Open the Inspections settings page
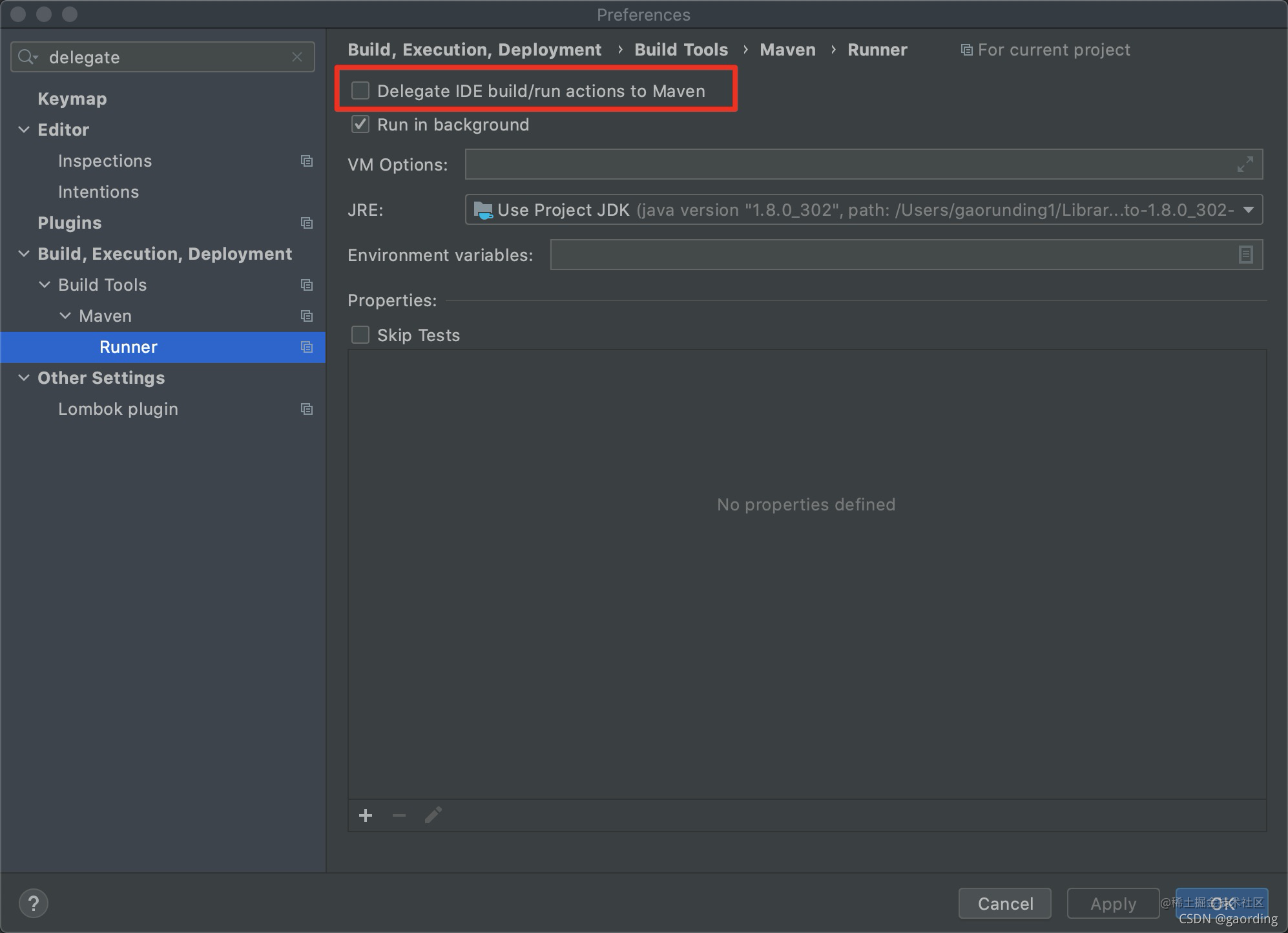 pos(105,161)
